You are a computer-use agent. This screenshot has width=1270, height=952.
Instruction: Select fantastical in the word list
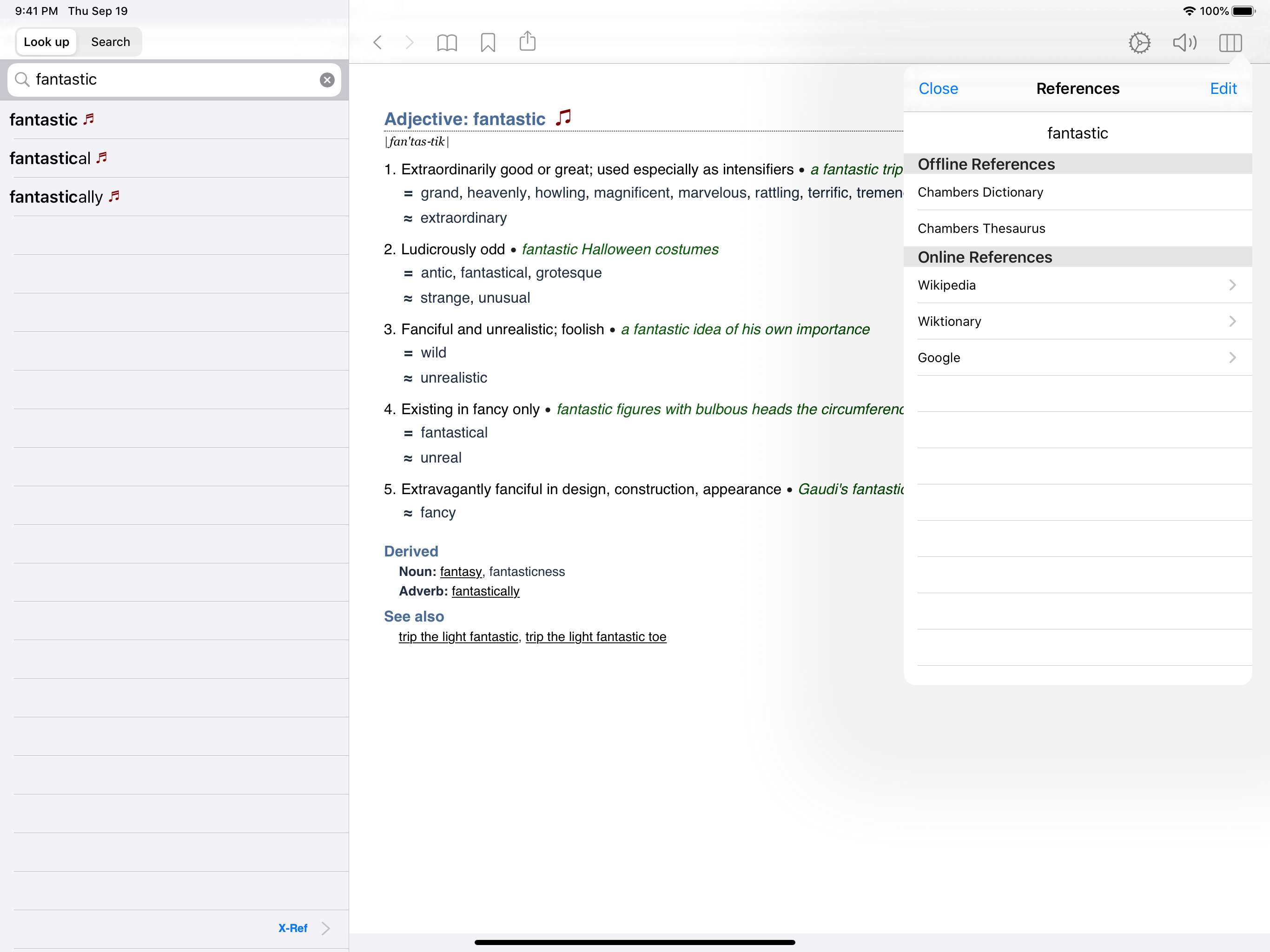[x=50, y=158]
